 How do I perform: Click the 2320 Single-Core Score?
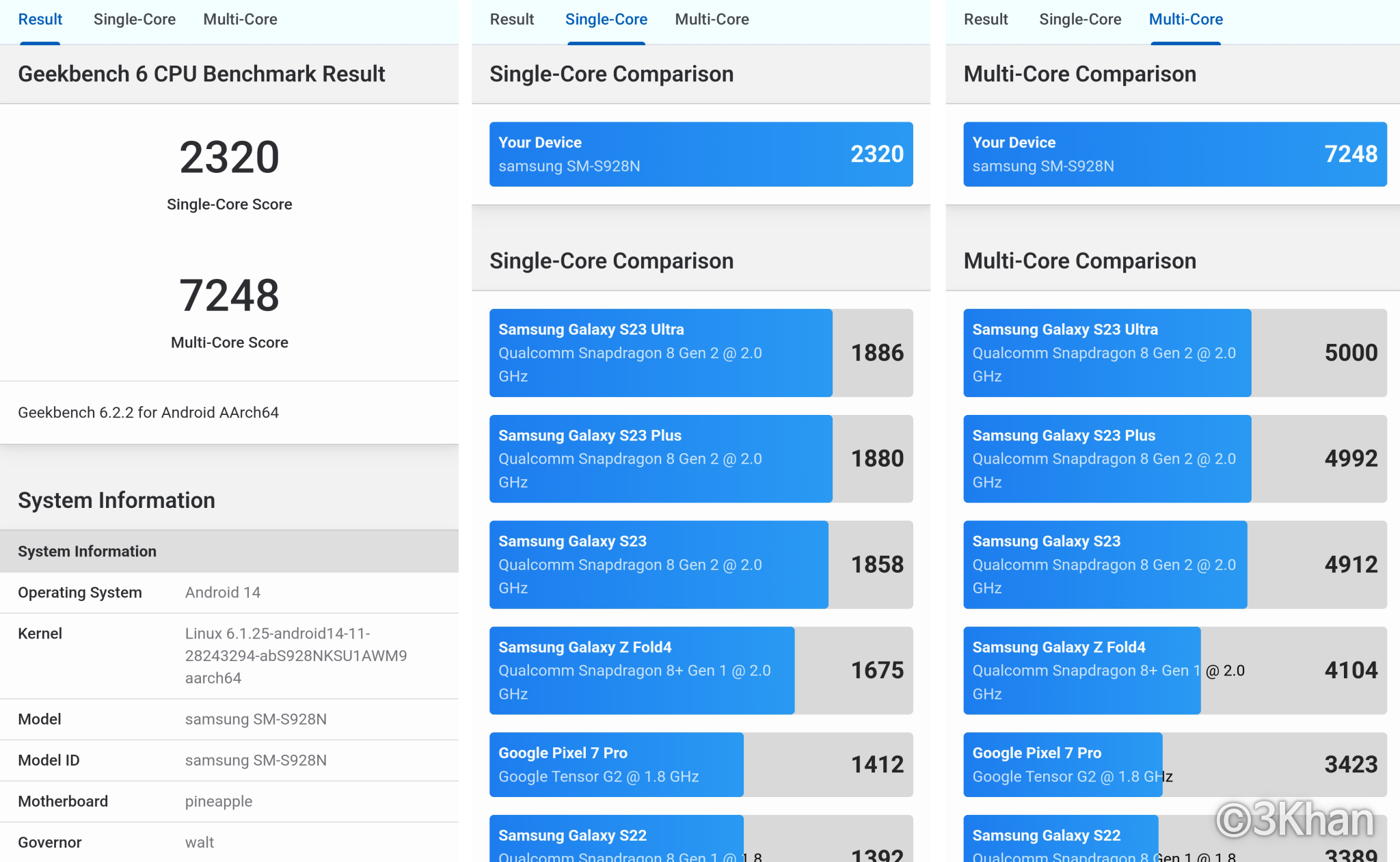[229, 158]
